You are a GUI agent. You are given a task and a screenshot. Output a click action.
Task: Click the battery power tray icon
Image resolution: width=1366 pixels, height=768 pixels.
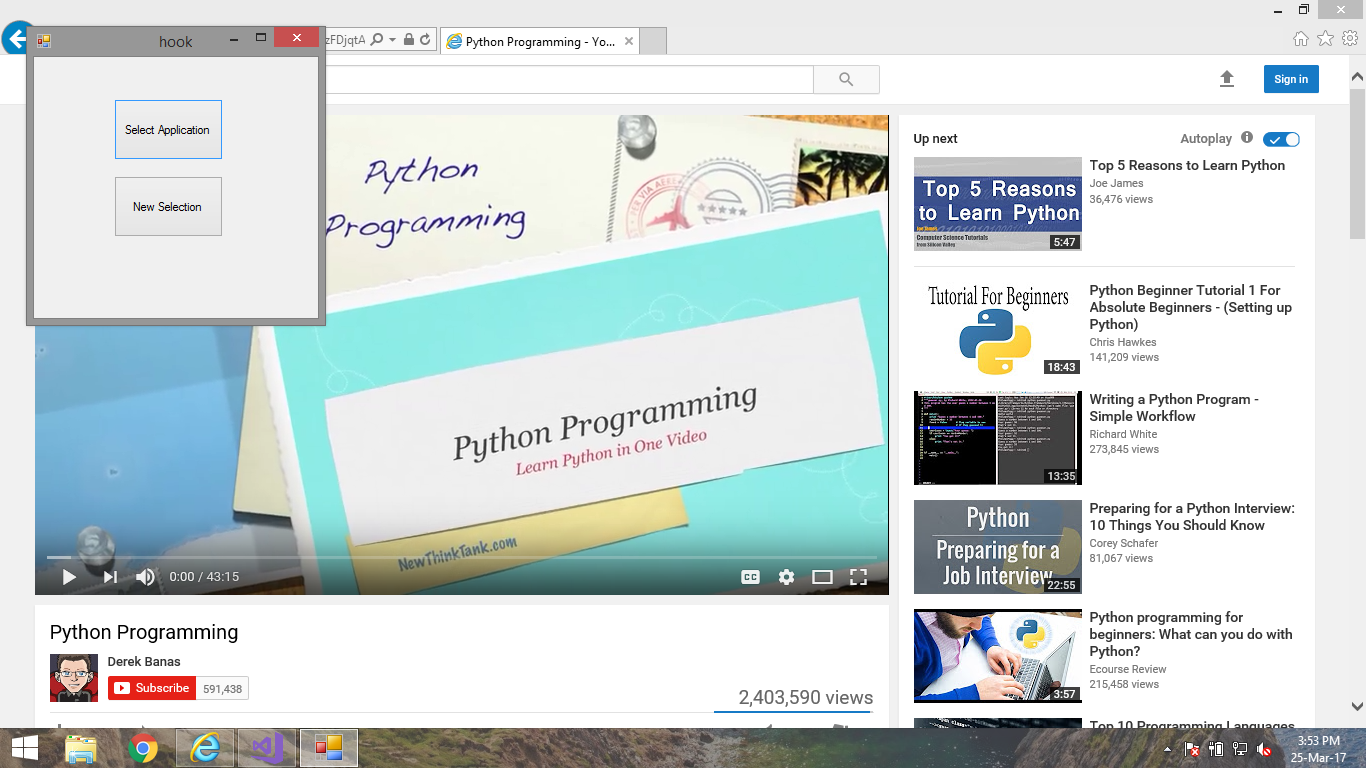[x=1216, y=748]
